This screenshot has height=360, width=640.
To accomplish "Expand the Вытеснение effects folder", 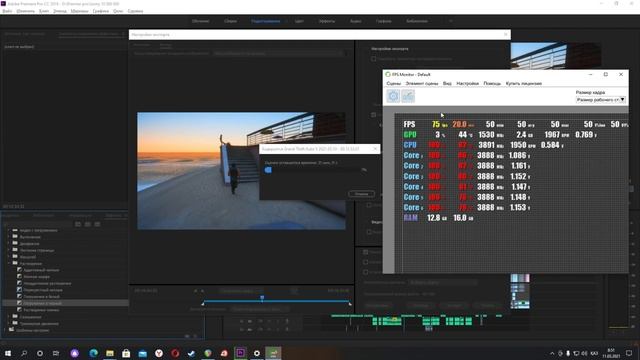I will 9,237.
